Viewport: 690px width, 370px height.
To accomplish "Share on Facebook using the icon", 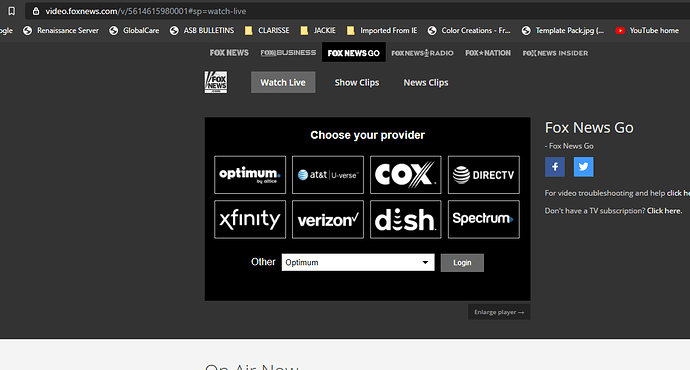I will (x=555, y=167).
